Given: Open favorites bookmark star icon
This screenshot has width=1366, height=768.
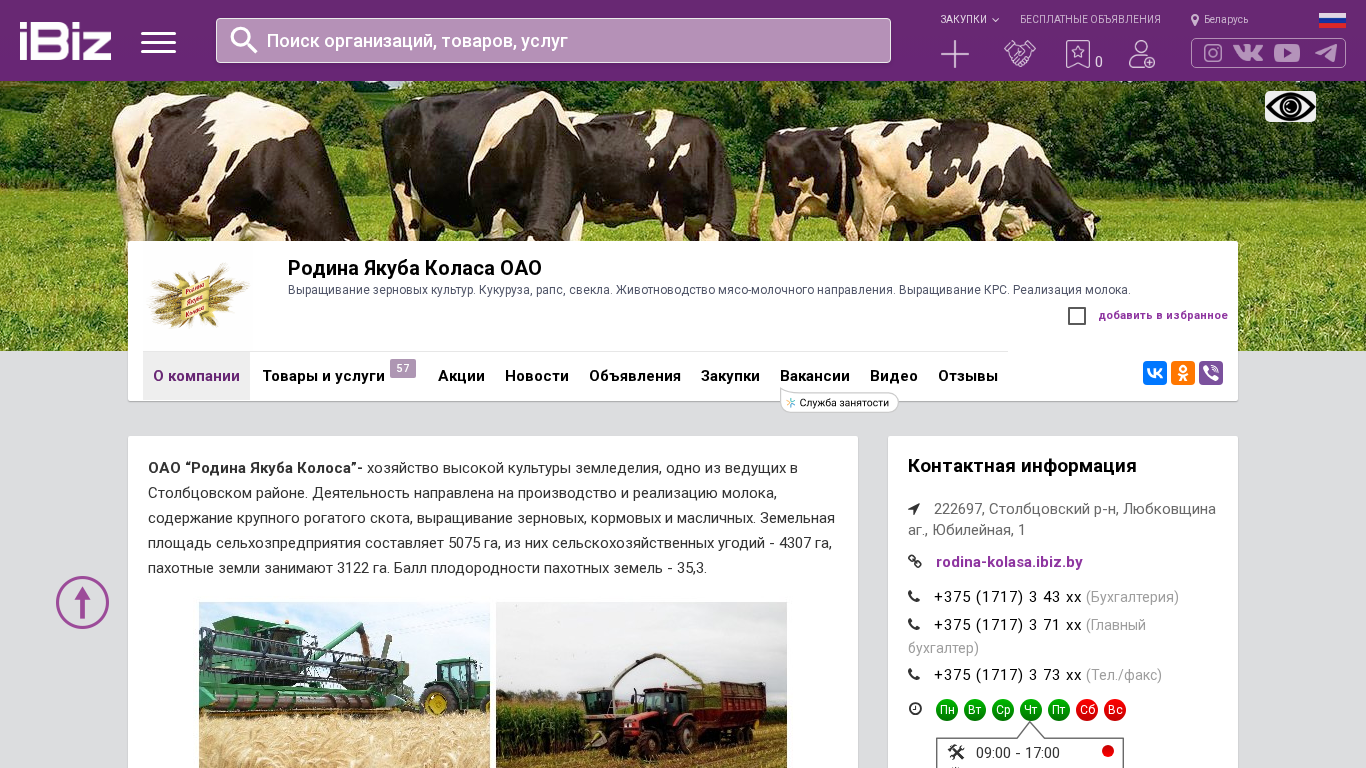Looking at the screenshot, I should click(1078, 54).
